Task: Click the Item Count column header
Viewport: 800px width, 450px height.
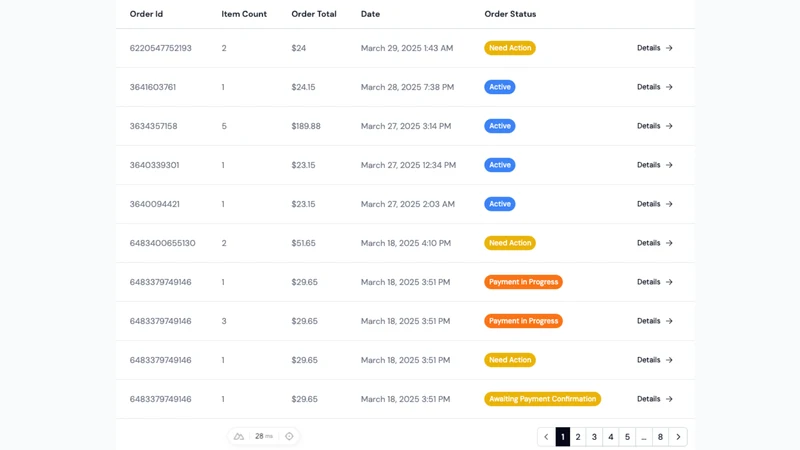Action: coord(244,14)
